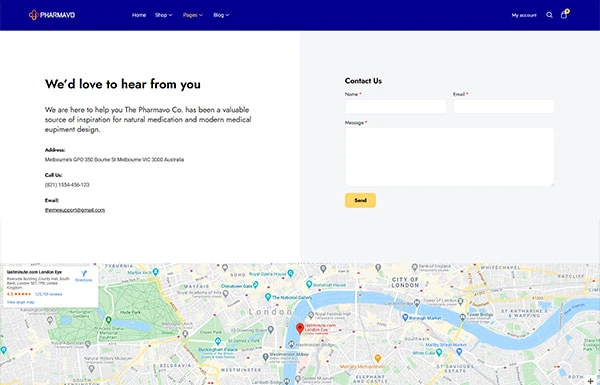The image size is (600, 385).
Task: Click the Buckingham Palace map marker
Action: pyautogui.click(x=218, y=341)
